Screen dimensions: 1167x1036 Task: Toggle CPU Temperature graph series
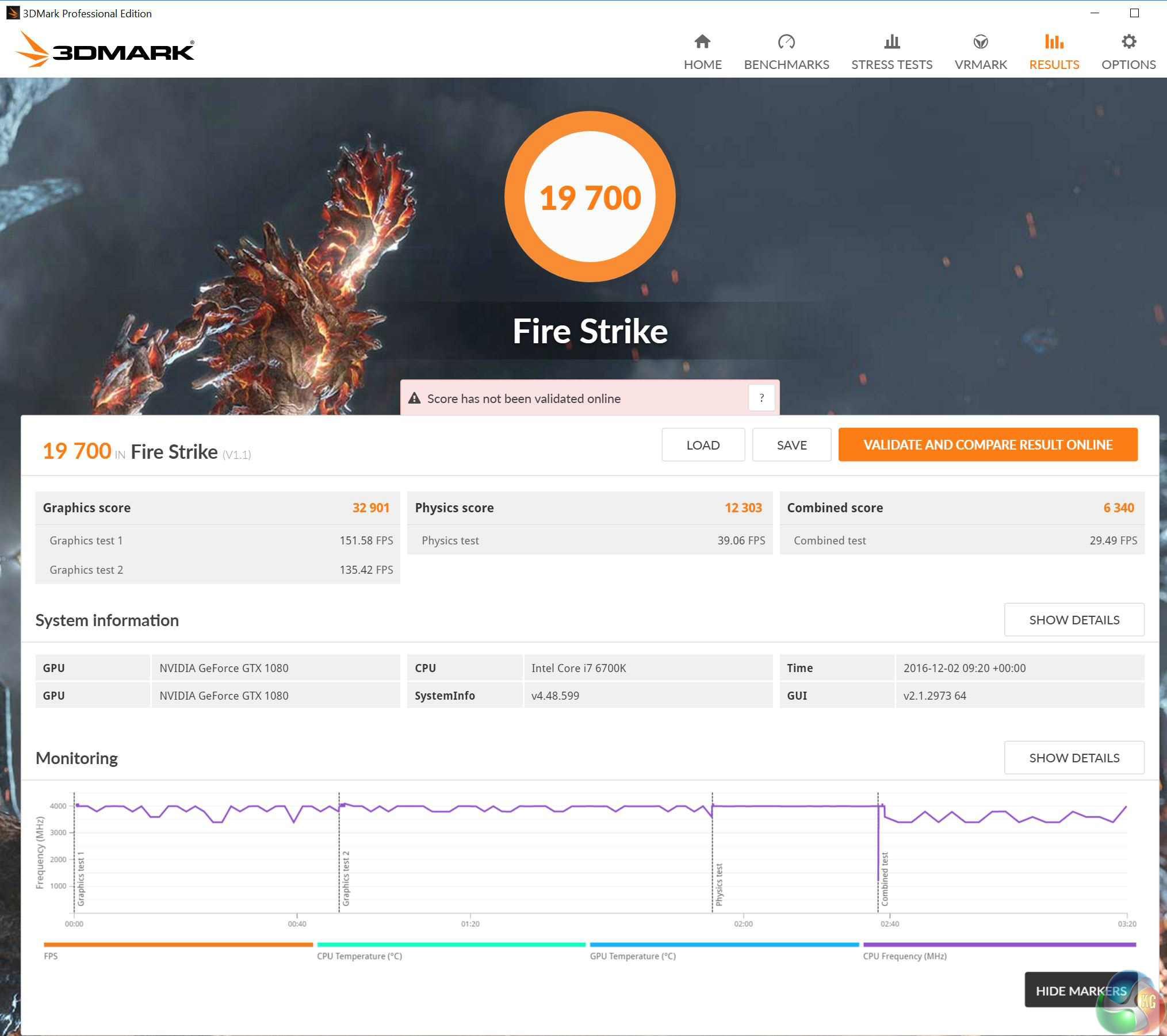[x=451, y=945]
